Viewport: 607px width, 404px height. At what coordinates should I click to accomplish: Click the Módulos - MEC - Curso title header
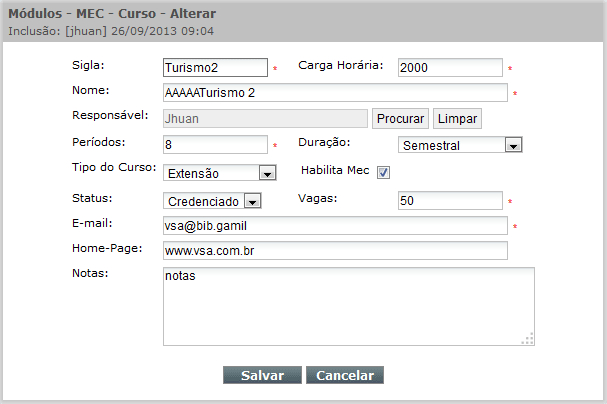click(x=112, y=14)
